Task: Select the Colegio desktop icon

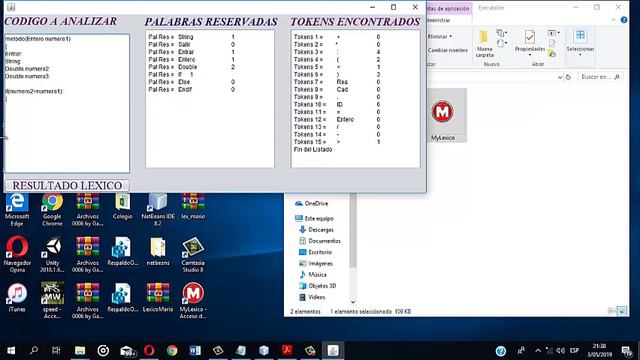Action: [122, 207]
